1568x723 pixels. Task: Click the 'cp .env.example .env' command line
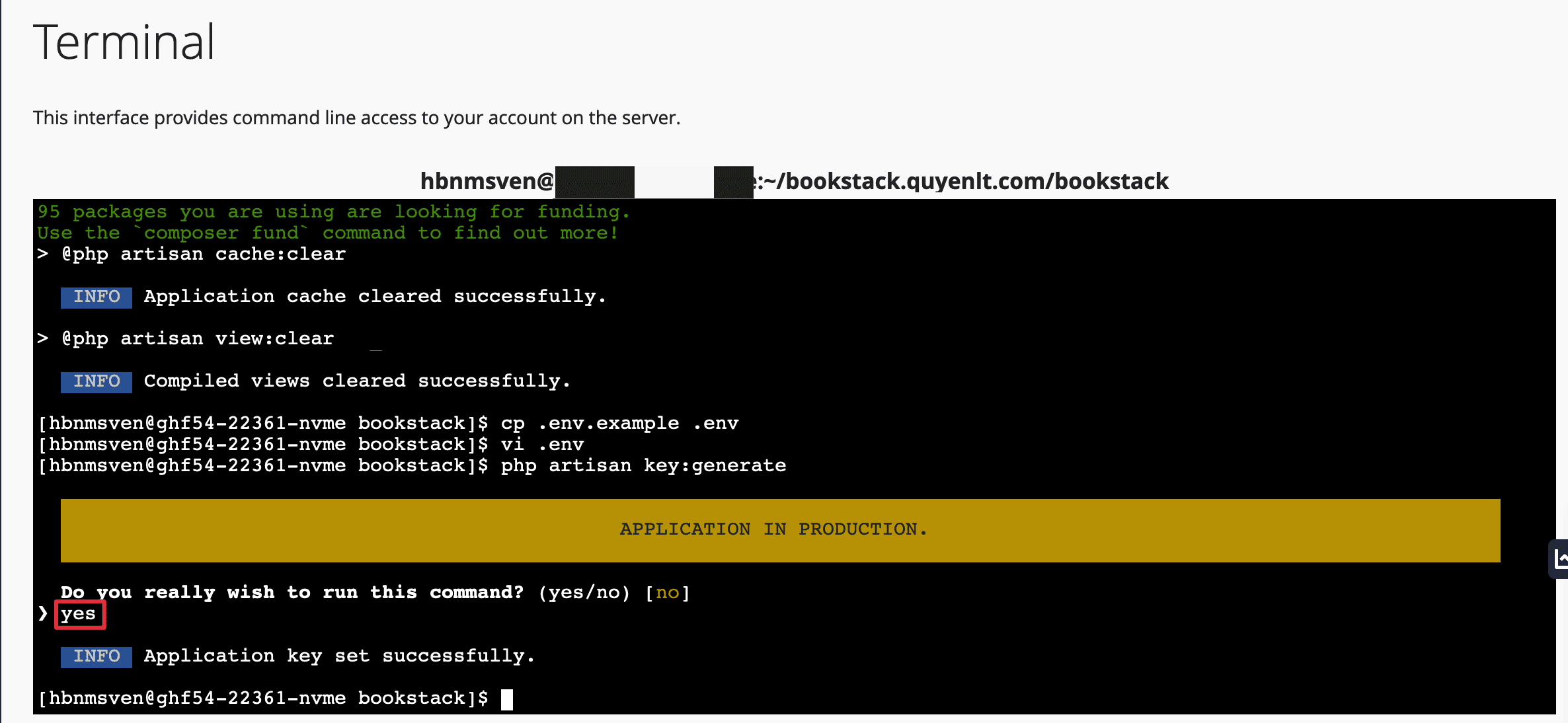point(619,424)
